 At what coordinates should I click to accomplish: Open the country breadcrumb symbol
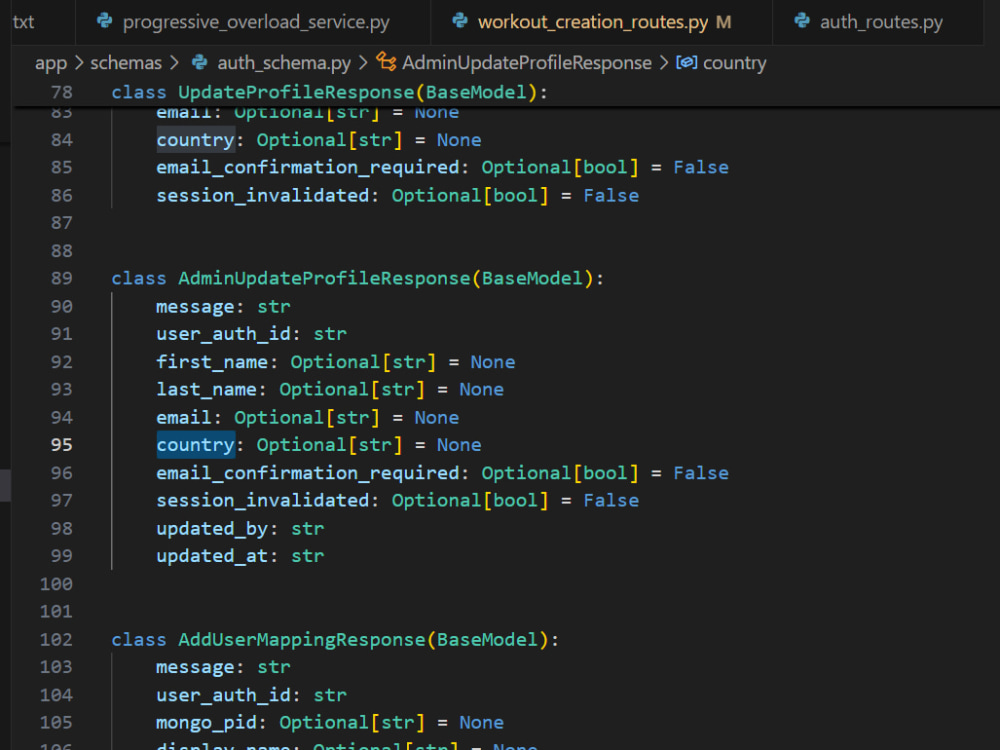[x=734, y=63]
